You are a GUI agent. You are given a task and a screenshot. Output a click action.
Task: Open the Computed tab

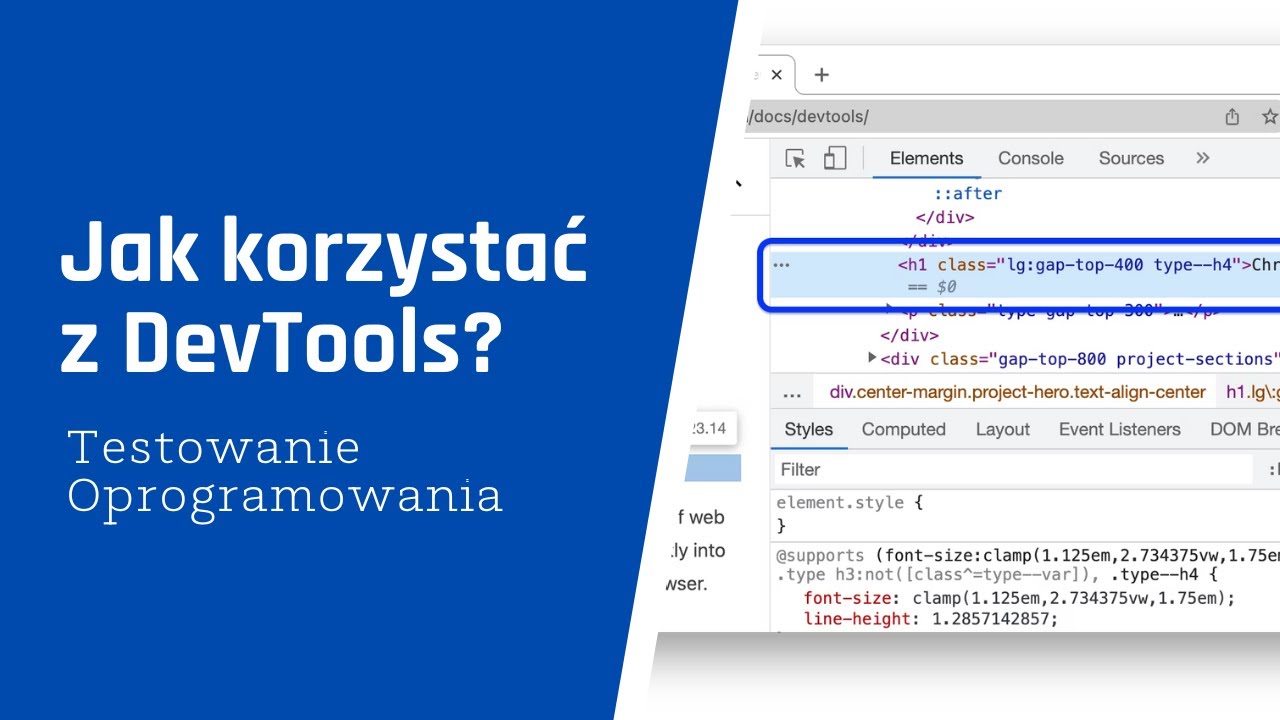click(904, 429)
